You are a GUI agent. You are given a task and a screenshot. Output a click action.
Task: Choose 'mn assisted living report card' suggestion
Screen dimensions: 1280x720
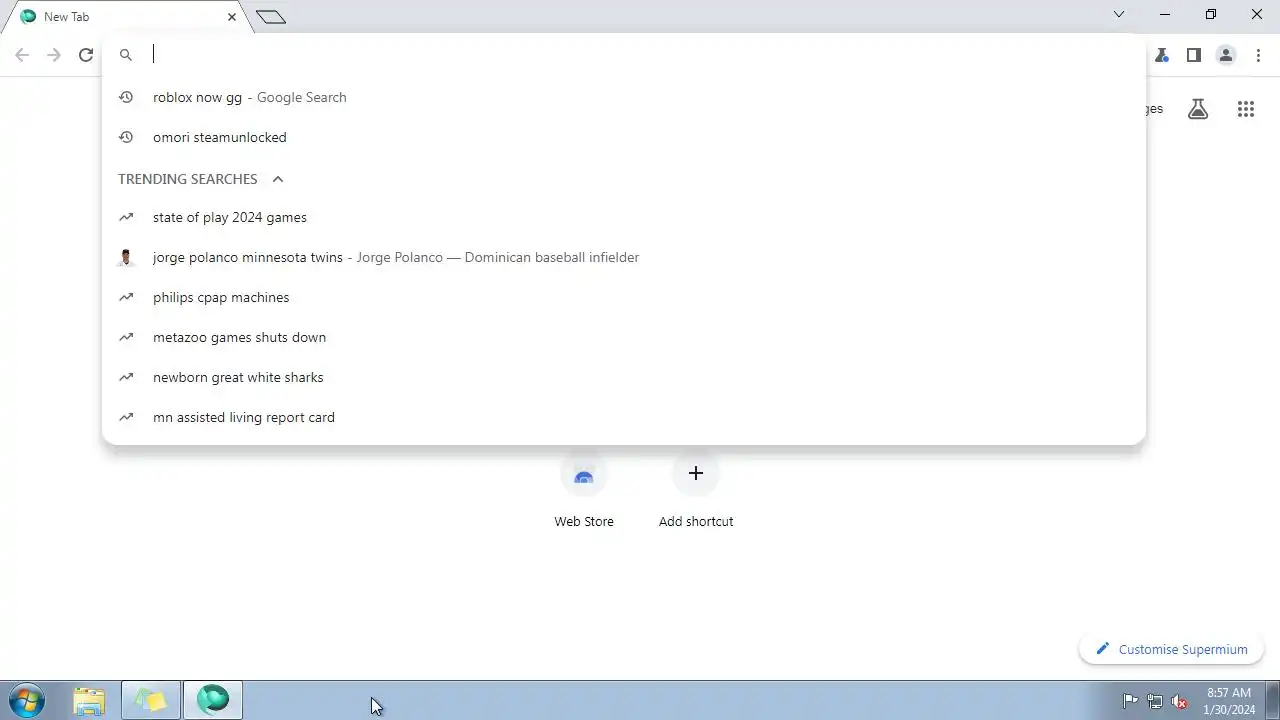coord(624,417)
